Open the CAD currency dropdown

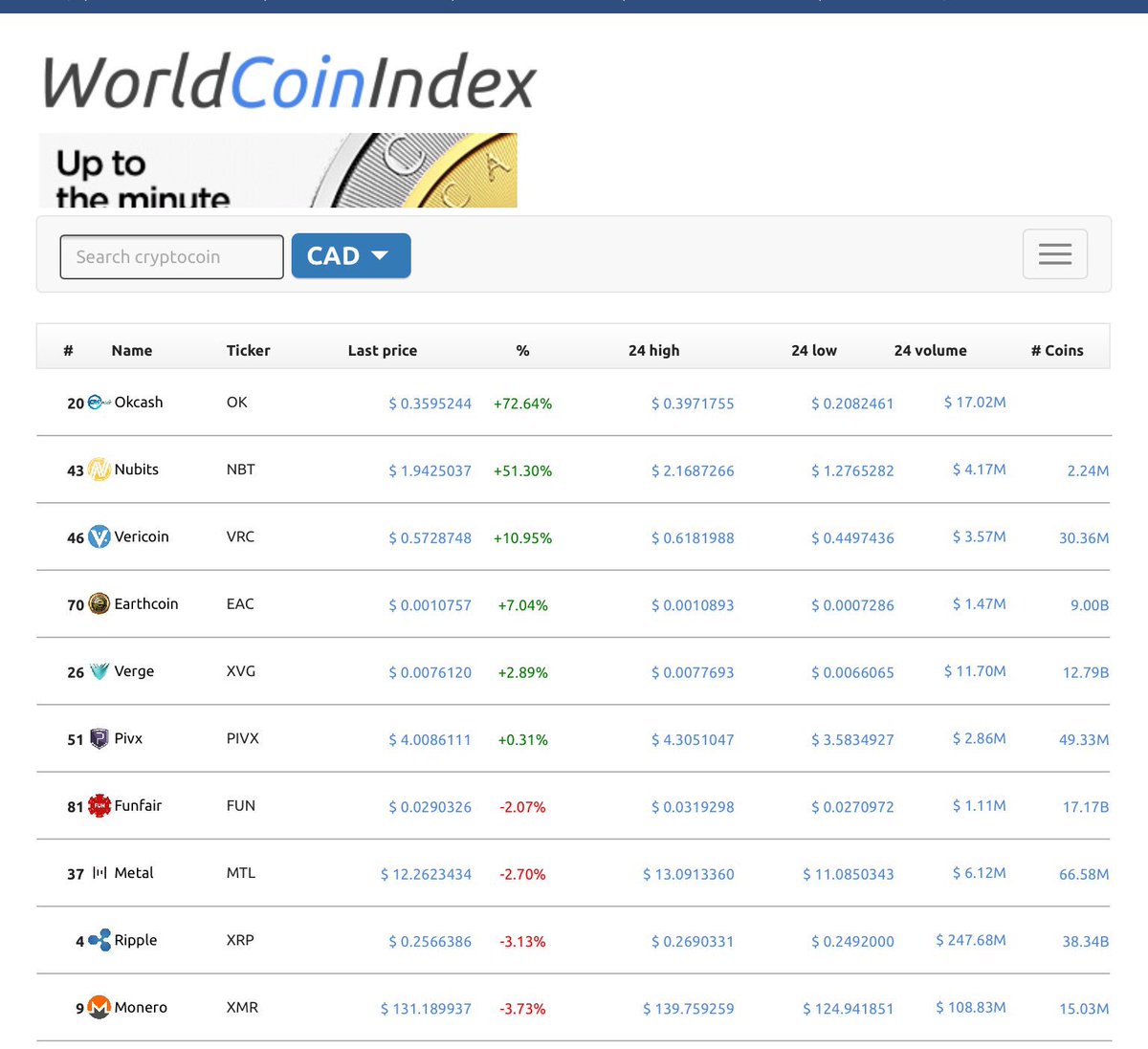(351, 256)
